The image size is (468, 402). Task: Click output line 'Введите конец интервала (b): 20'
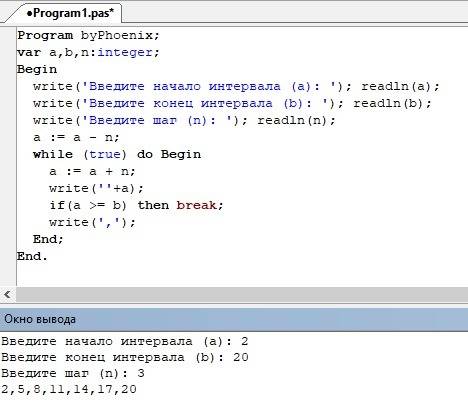[x=125, y=357]
